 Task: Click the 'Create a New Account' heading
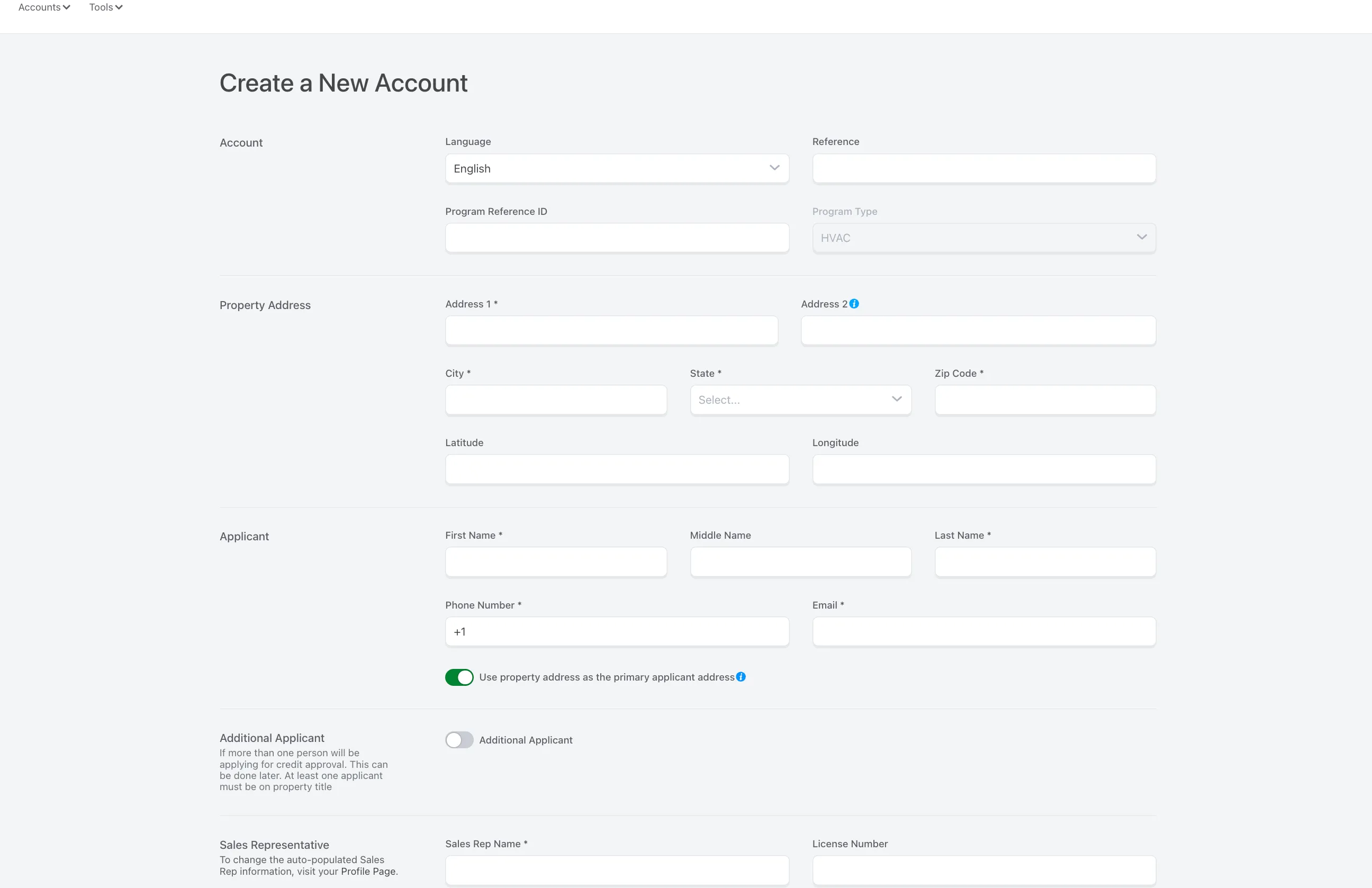[x=344, y=83]
